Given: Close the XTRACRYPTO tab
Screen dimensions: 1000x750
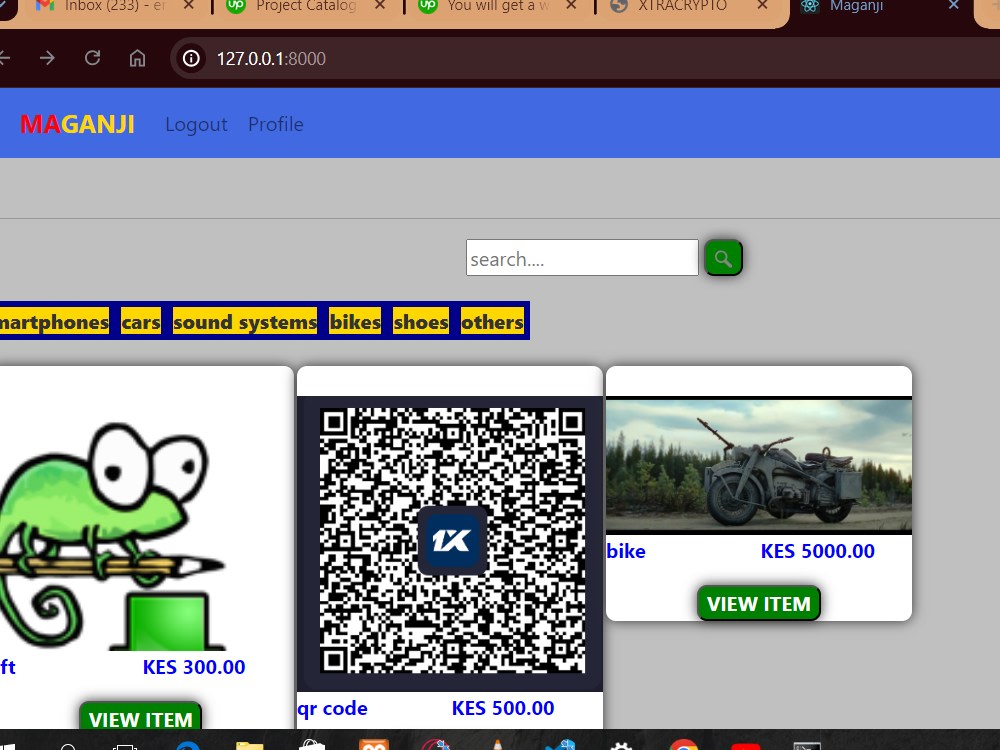Looking at the screenshot, I should (762, 5).
